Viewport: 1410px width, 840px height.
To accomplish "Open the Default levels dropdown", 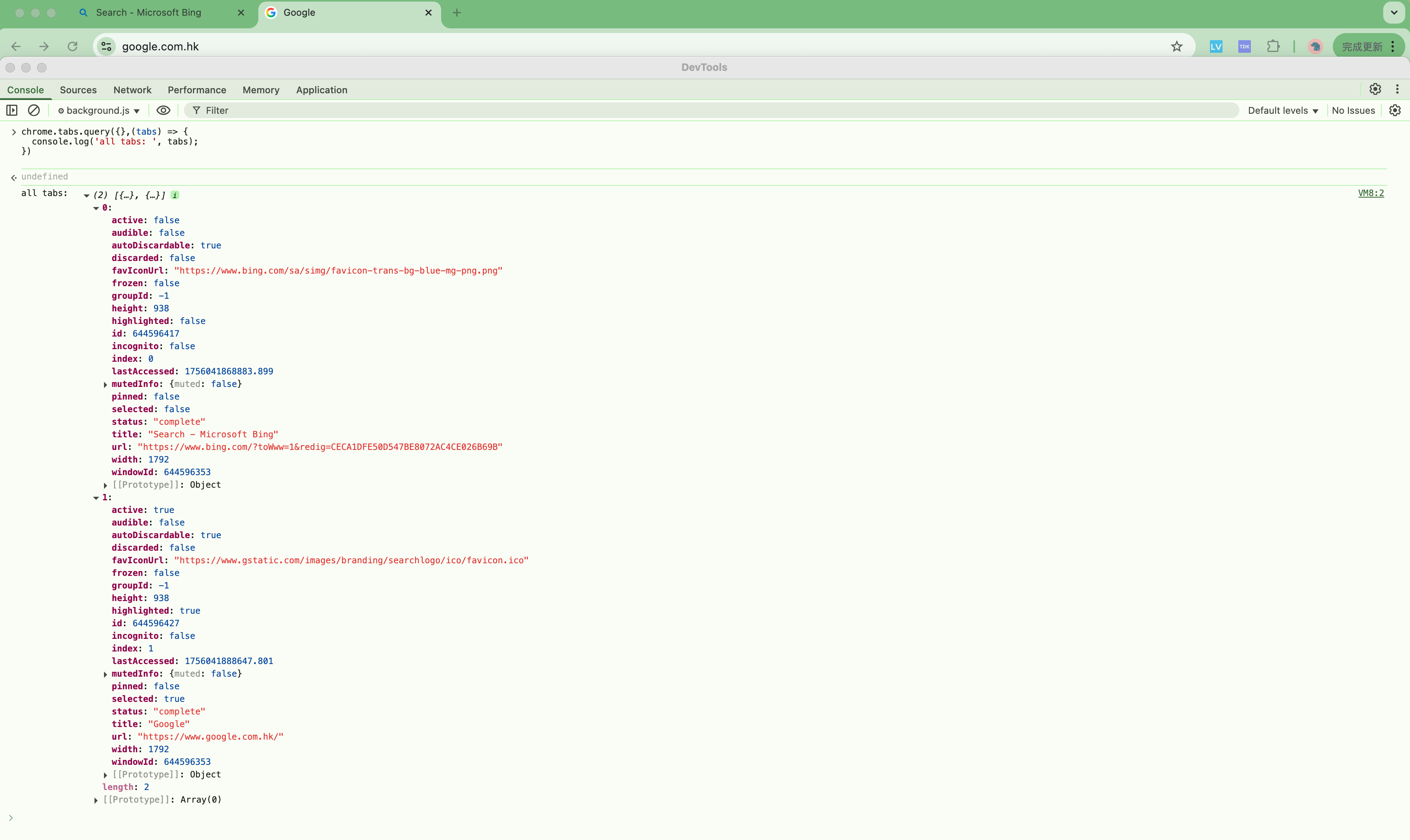I will [x=1283, y=111].
